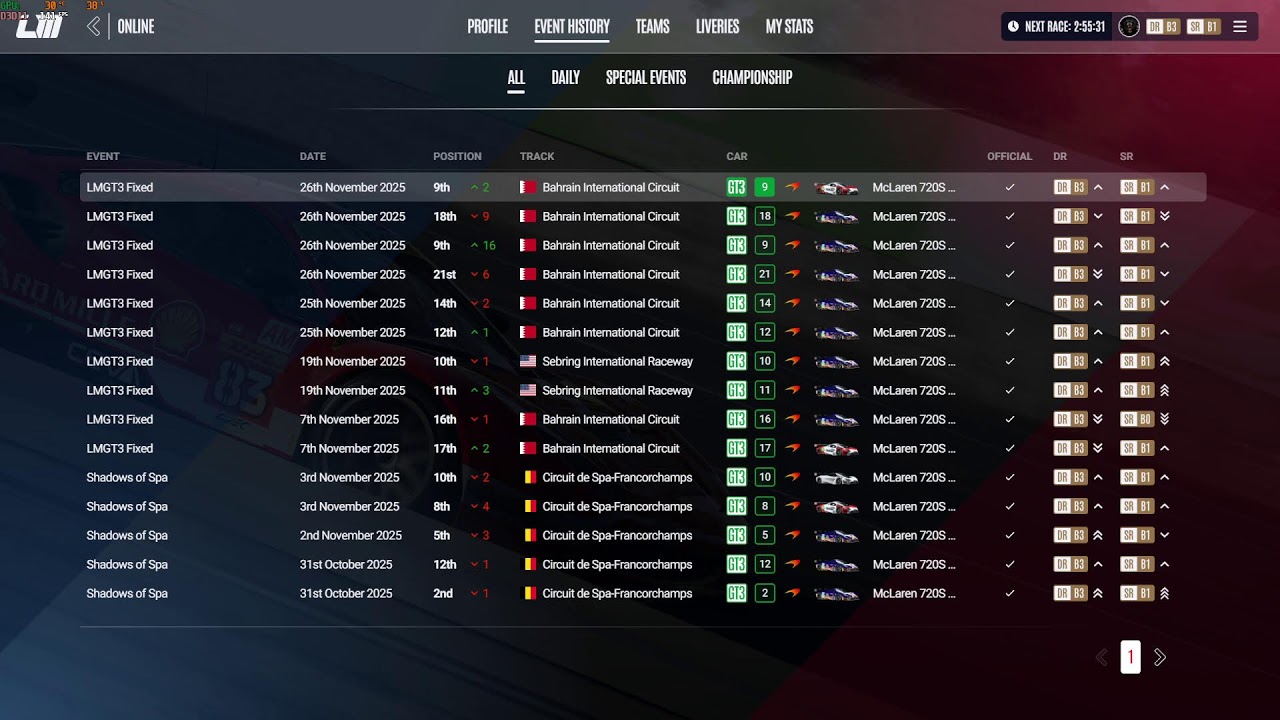This screenshot has height=720, width=1280.
Task: Click car livery thumbnail in 17th place row
Action: point(836,448)
